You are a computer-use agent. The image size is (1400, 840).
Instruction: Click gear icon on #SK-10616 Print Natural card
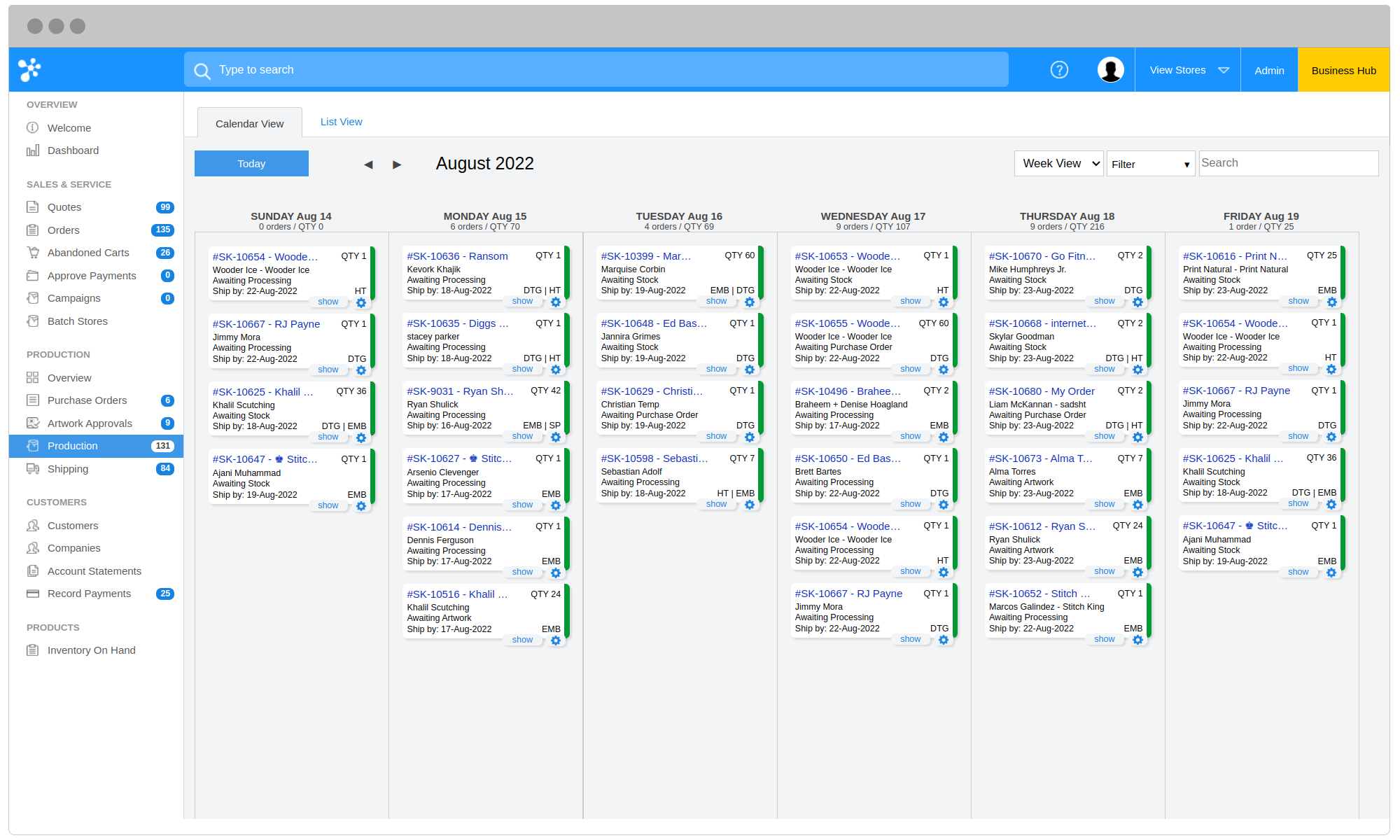1331,302
